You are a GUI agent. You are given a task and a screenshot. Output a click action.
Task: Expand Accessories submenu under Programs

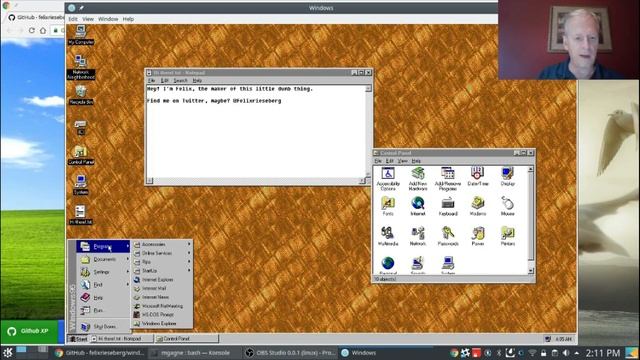162,244
